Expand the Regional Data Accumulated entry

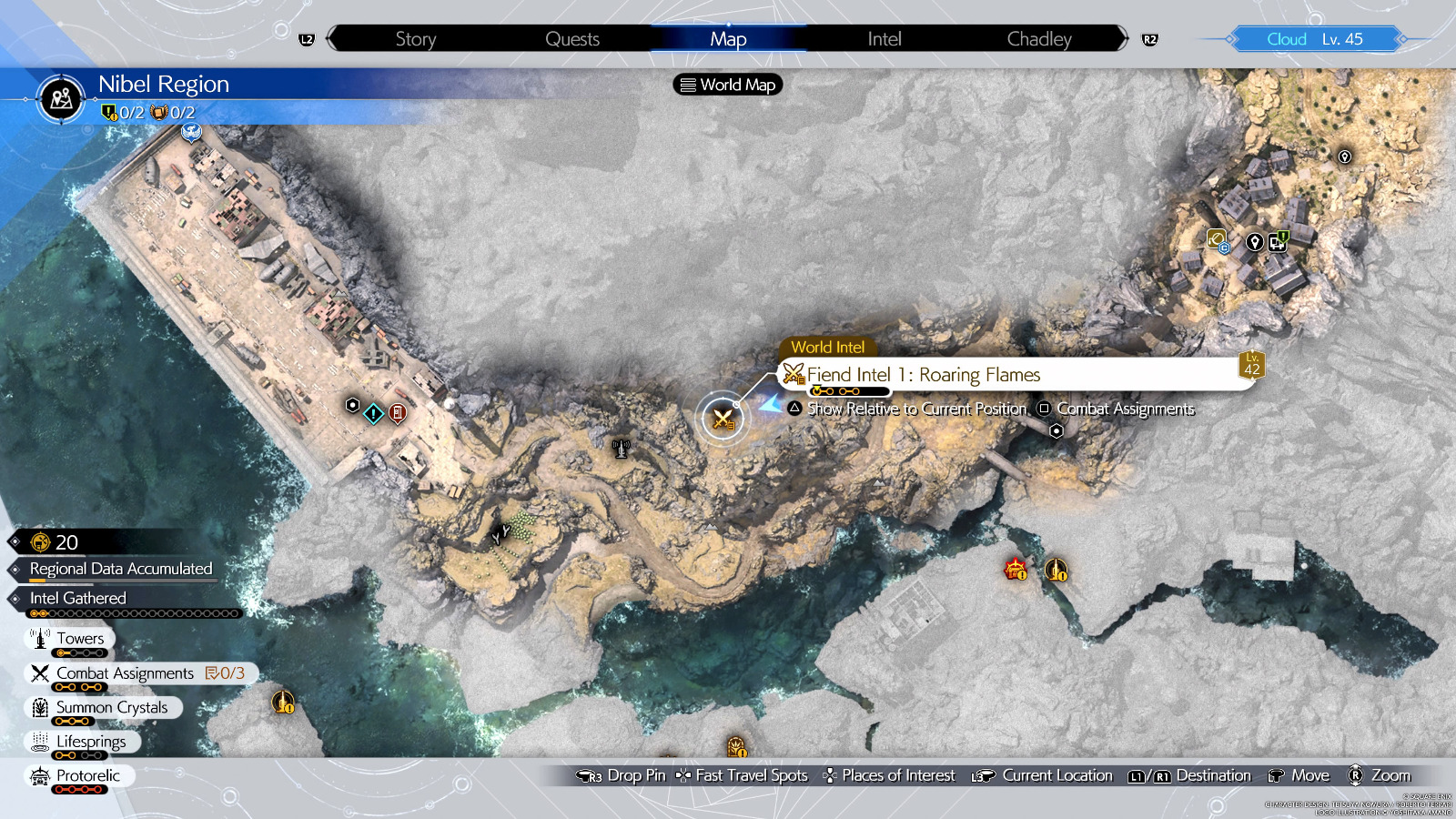(x=120, y=569)
